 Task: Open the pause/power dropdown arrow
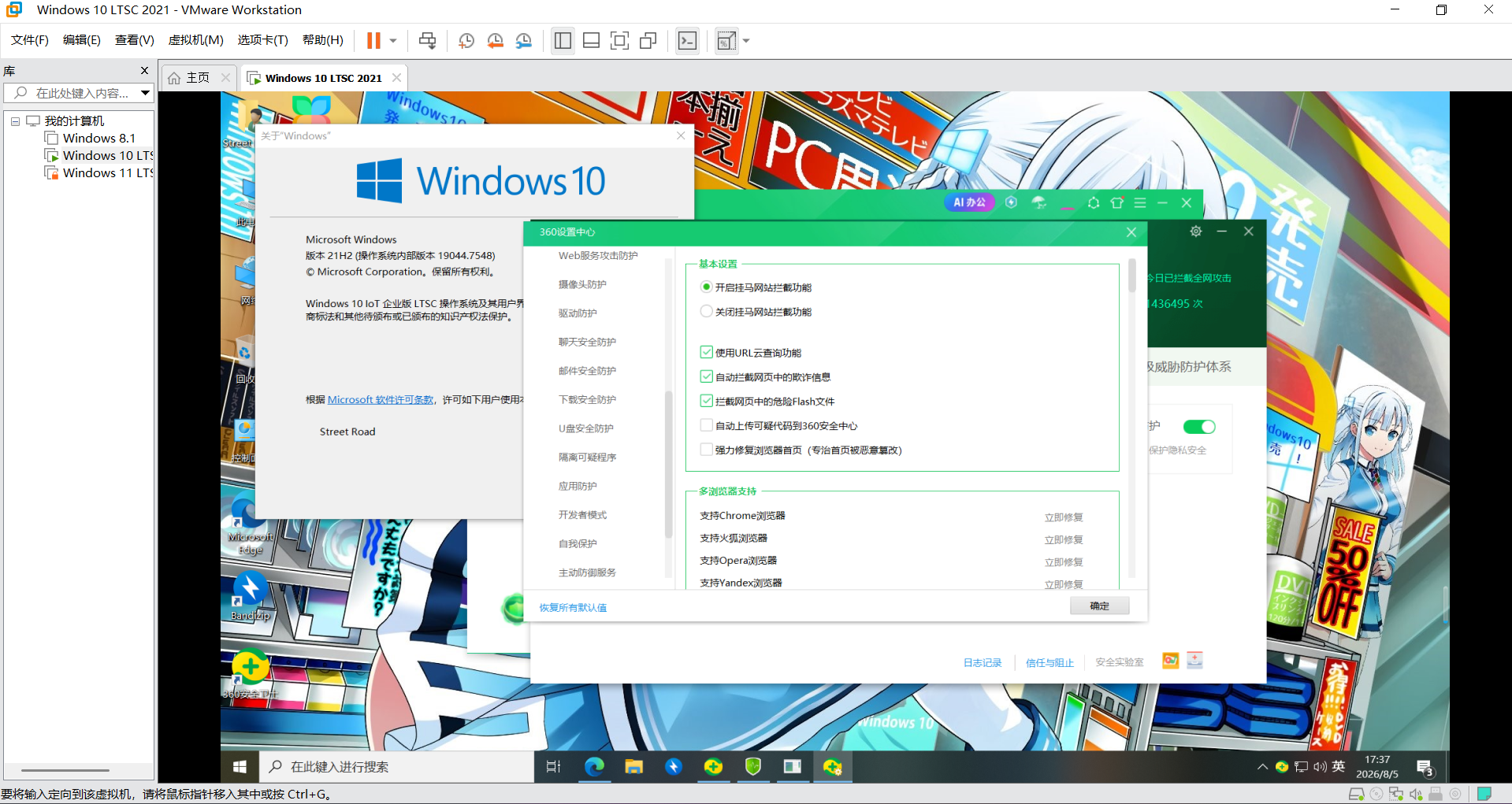click(x=392, y=40)
